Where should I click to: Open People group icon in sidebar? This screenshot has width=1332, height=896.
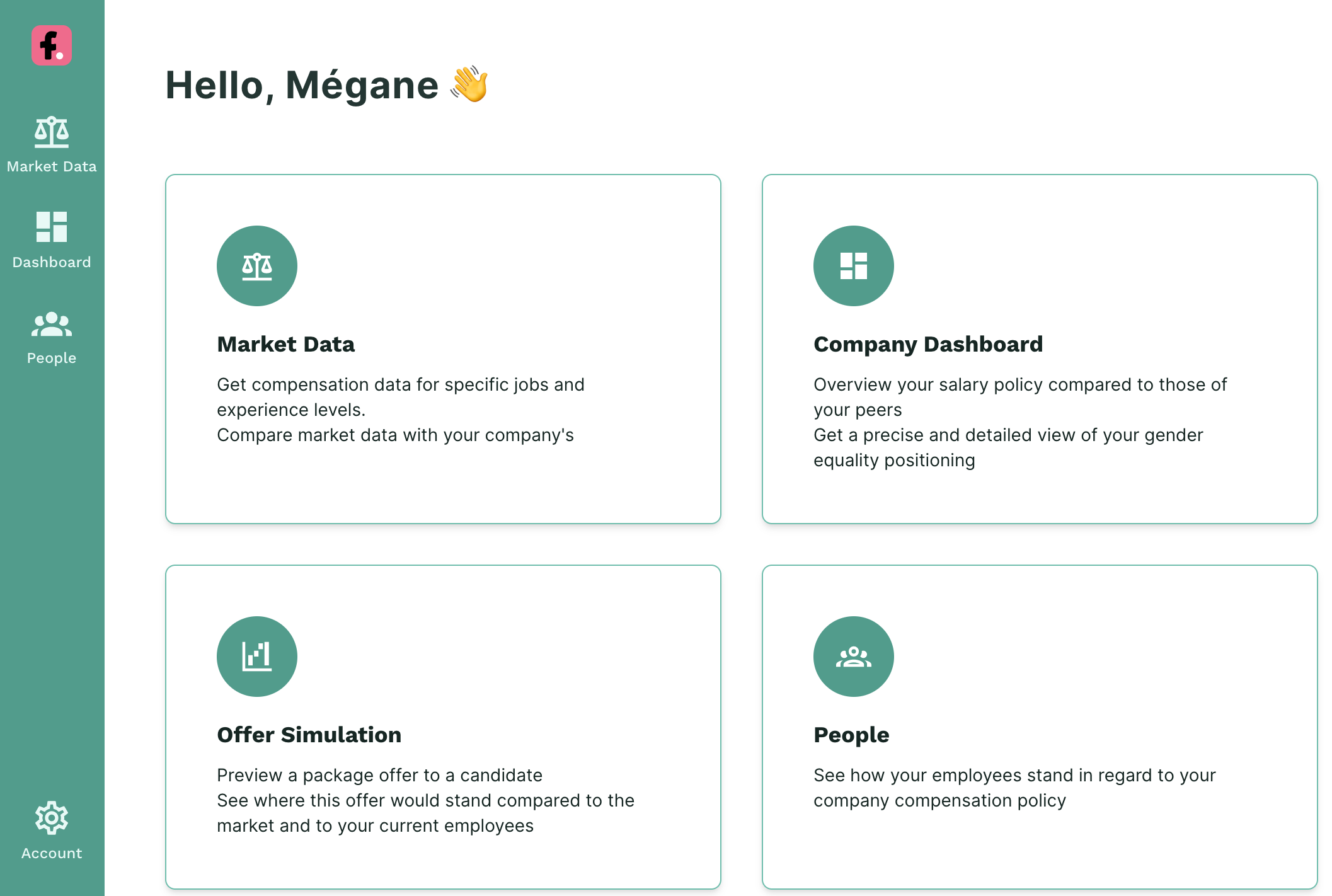point(52,325)
